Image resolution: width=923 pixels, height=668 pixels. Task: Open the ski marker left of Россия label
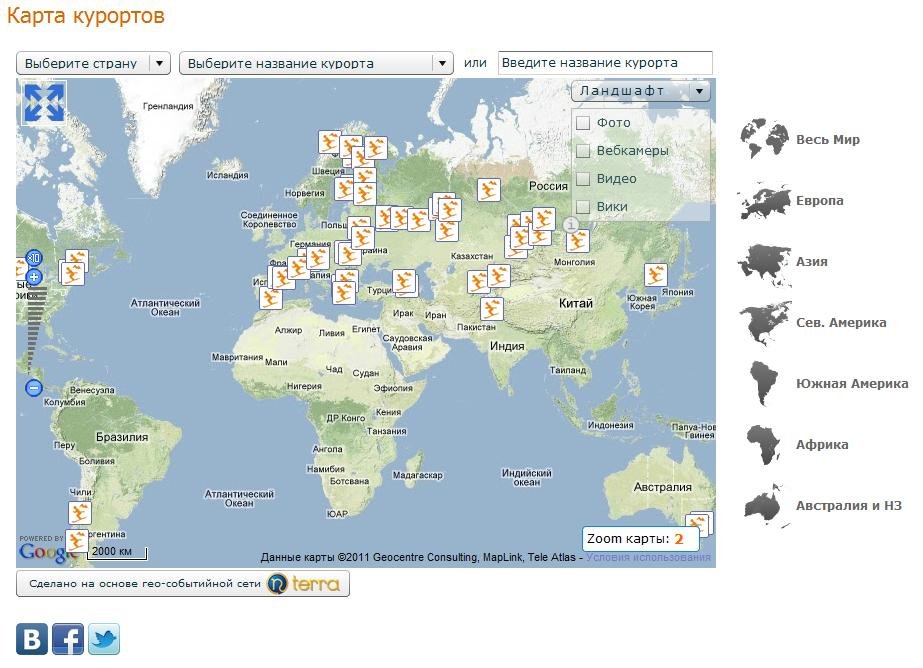[488, 190]
